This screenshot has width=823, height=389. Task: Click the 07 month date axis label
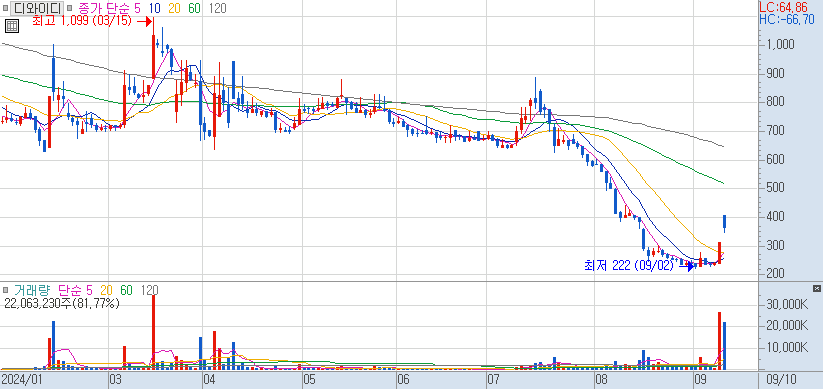pos(493,379)
